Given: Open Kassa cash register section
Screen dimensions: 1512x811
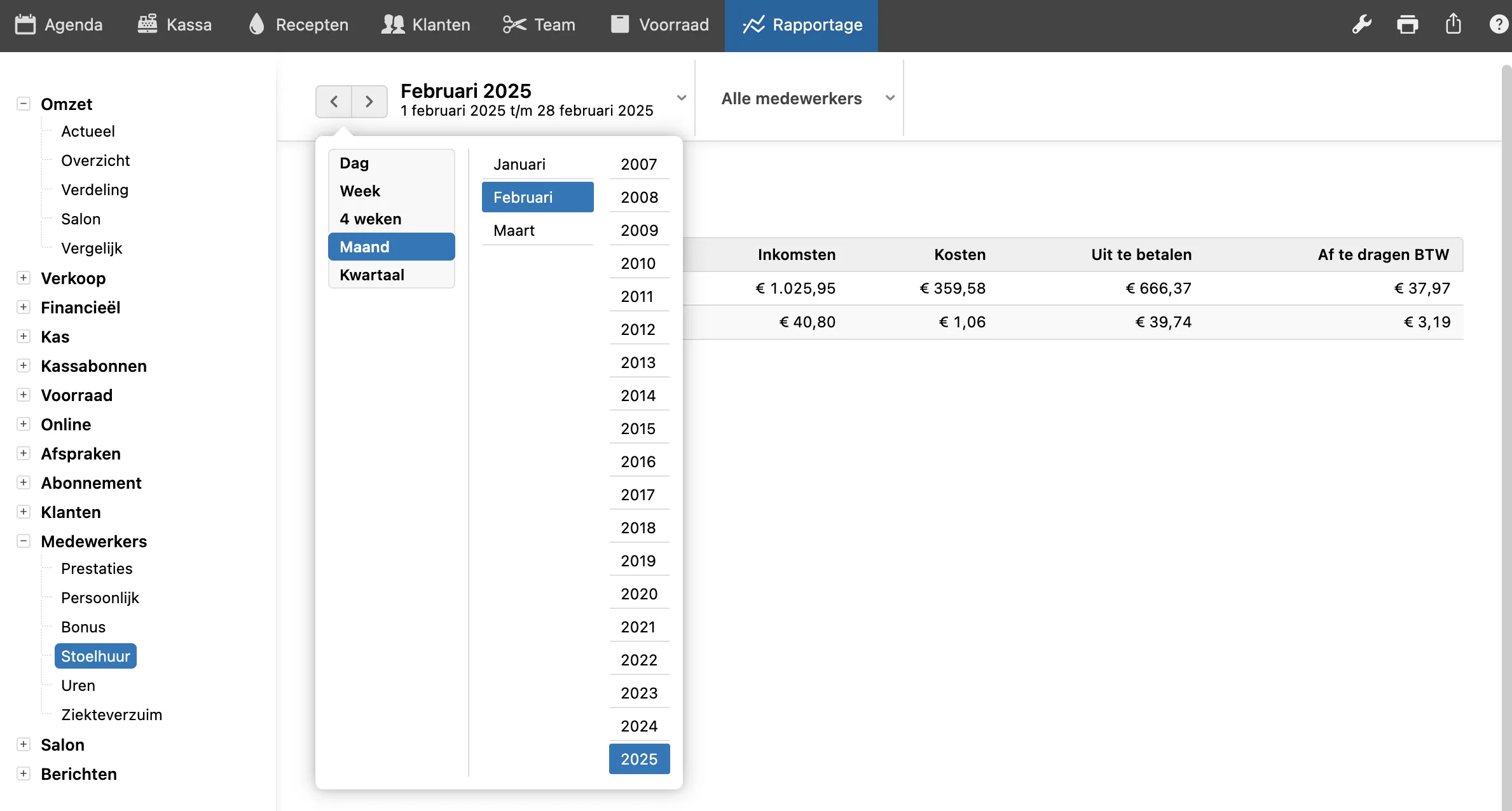Looking at the screenshot, I should [175, 25].
